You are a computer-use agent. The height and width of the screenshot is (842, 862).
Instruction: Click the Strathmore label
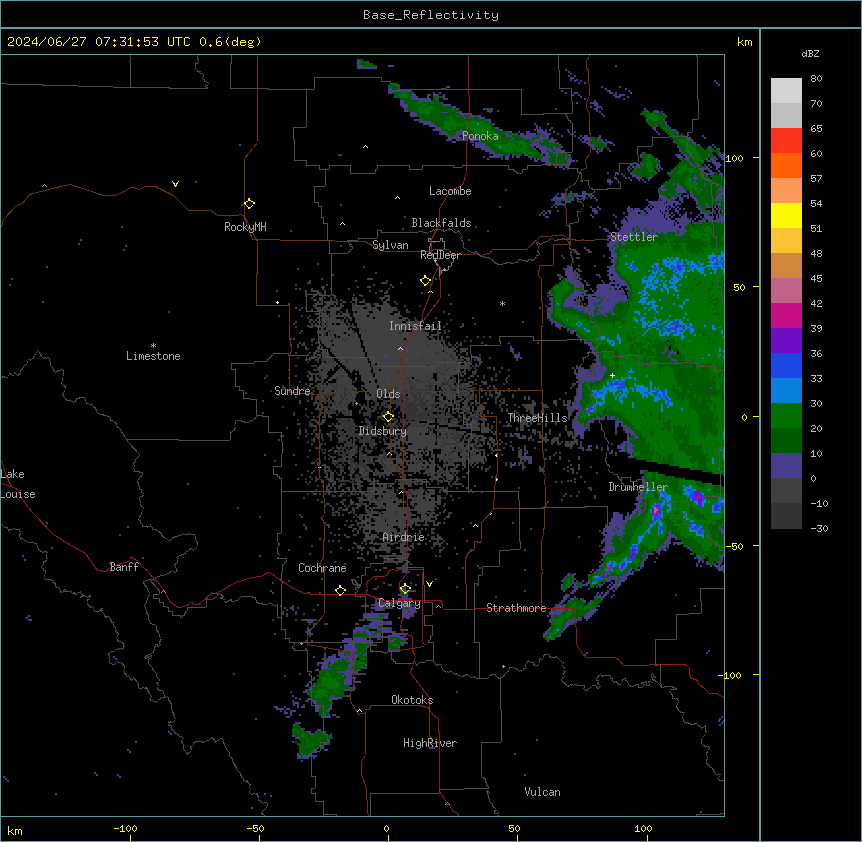coord(516,608)
